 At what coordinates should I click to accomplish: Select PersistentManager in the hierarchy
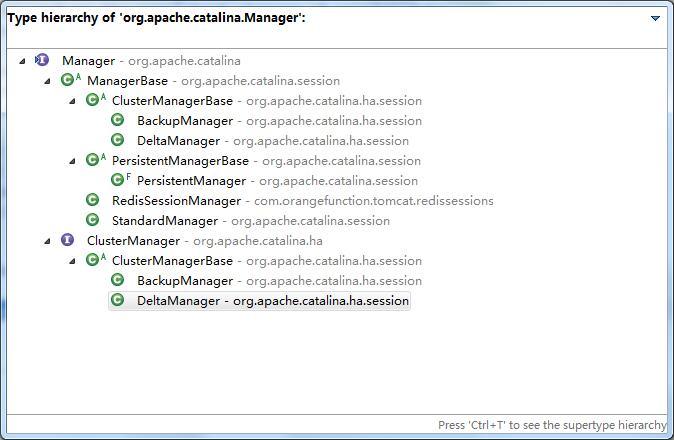coord(190,181)
